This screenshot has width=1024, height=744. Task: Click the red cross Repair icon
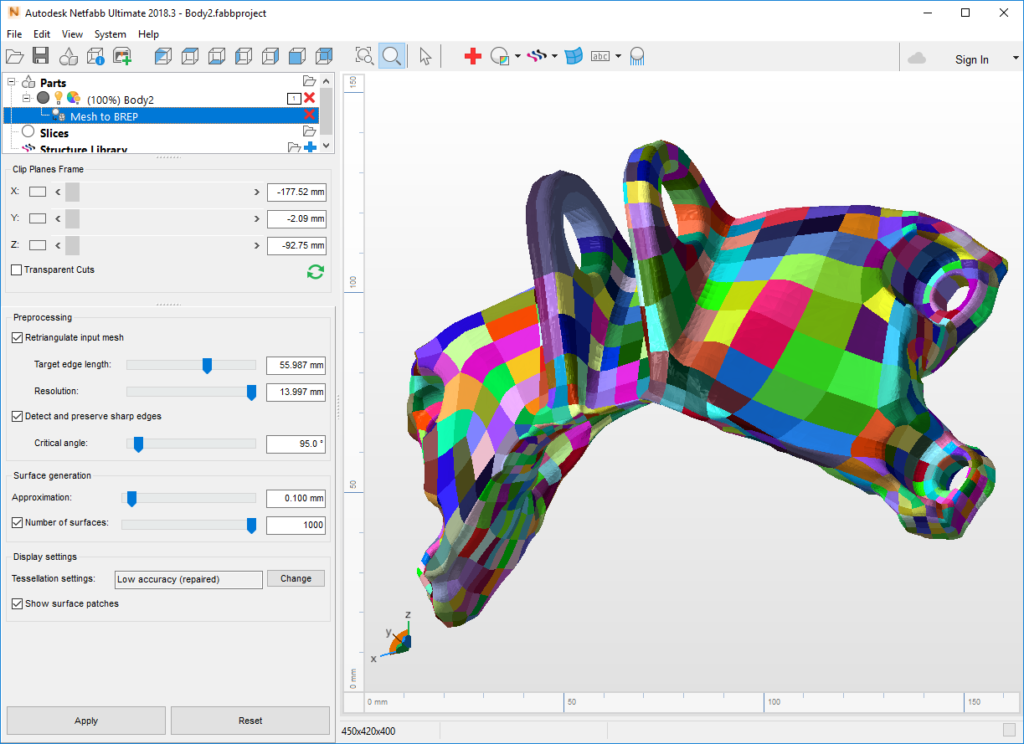tap(473, 57)
